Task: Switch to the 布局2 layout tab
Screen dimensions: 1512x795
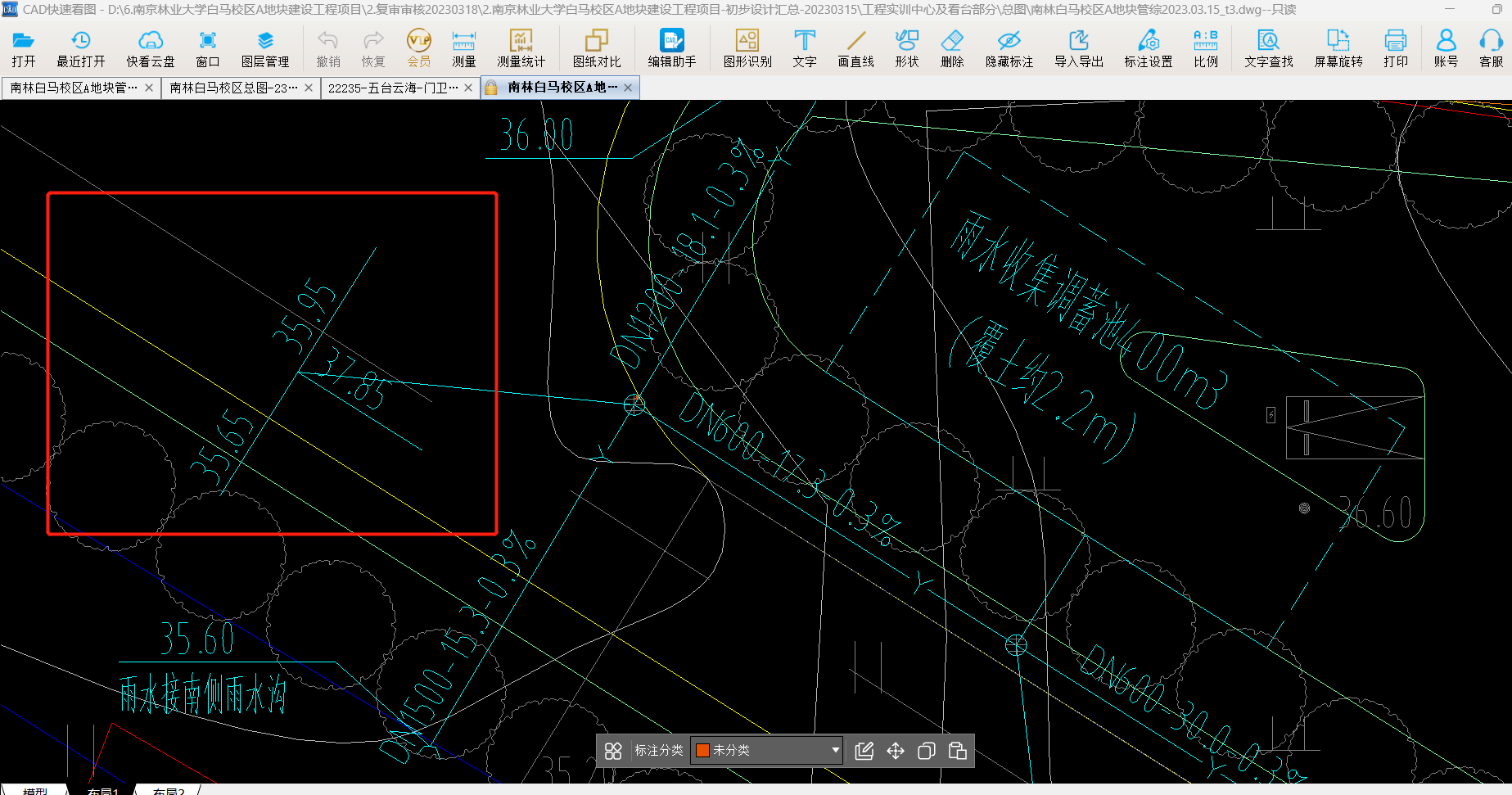Action: coord(169,791)
